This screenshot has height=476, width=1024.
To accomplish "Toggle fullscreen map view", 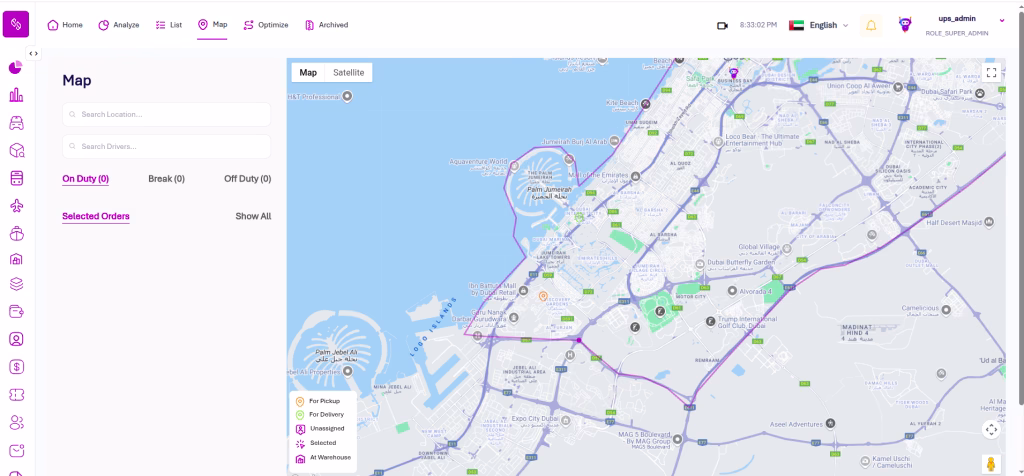I will [x=991, y=72].
